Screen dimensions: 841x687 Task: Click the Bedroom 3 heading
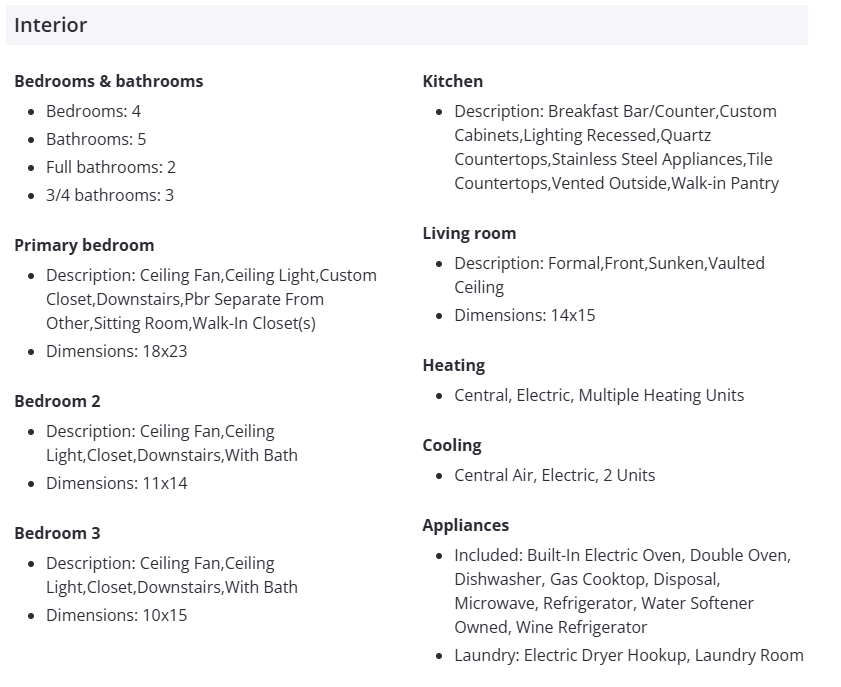pos(57,533)
